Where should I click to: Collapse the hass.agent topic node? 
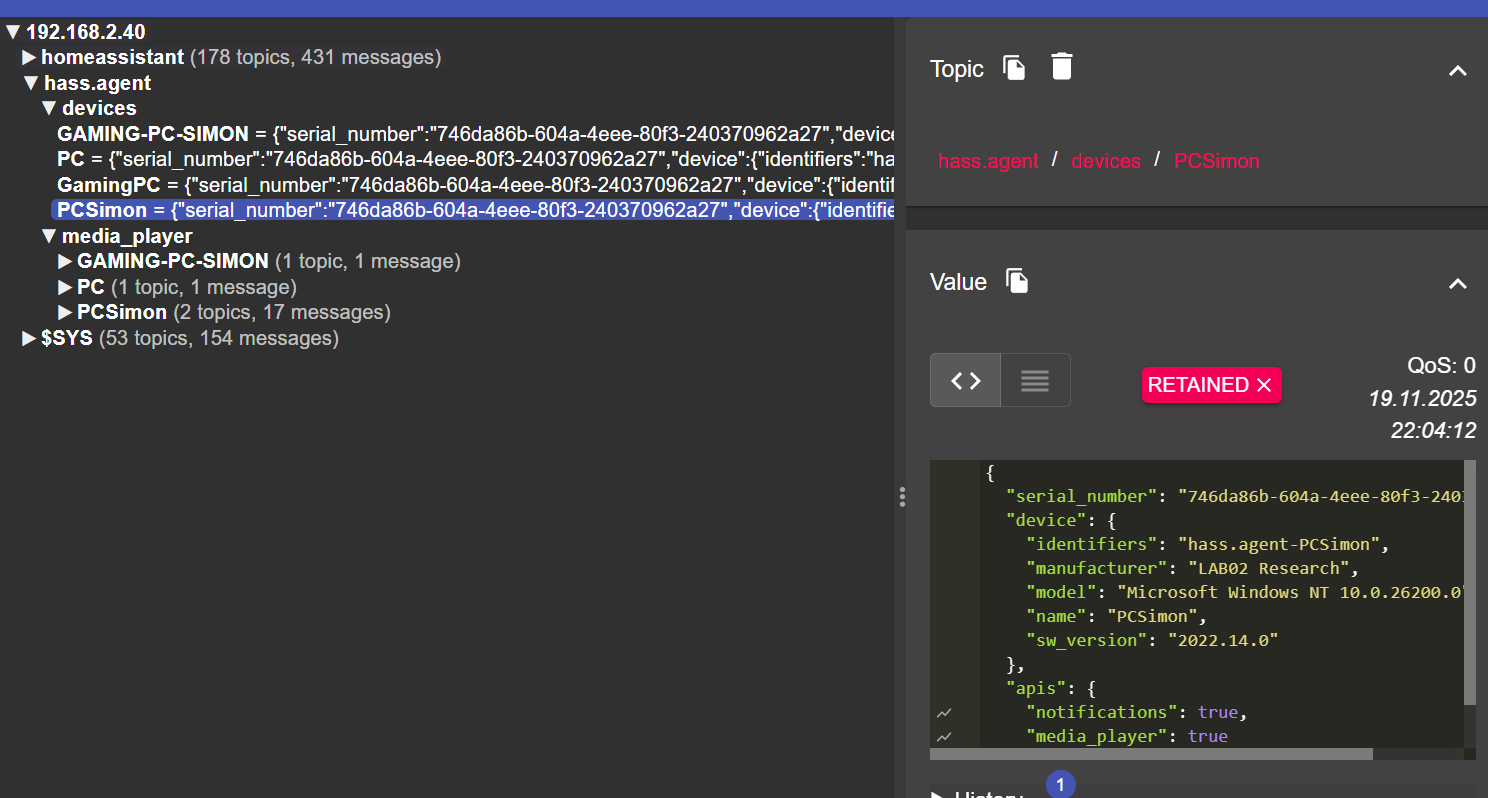point(31,83)
